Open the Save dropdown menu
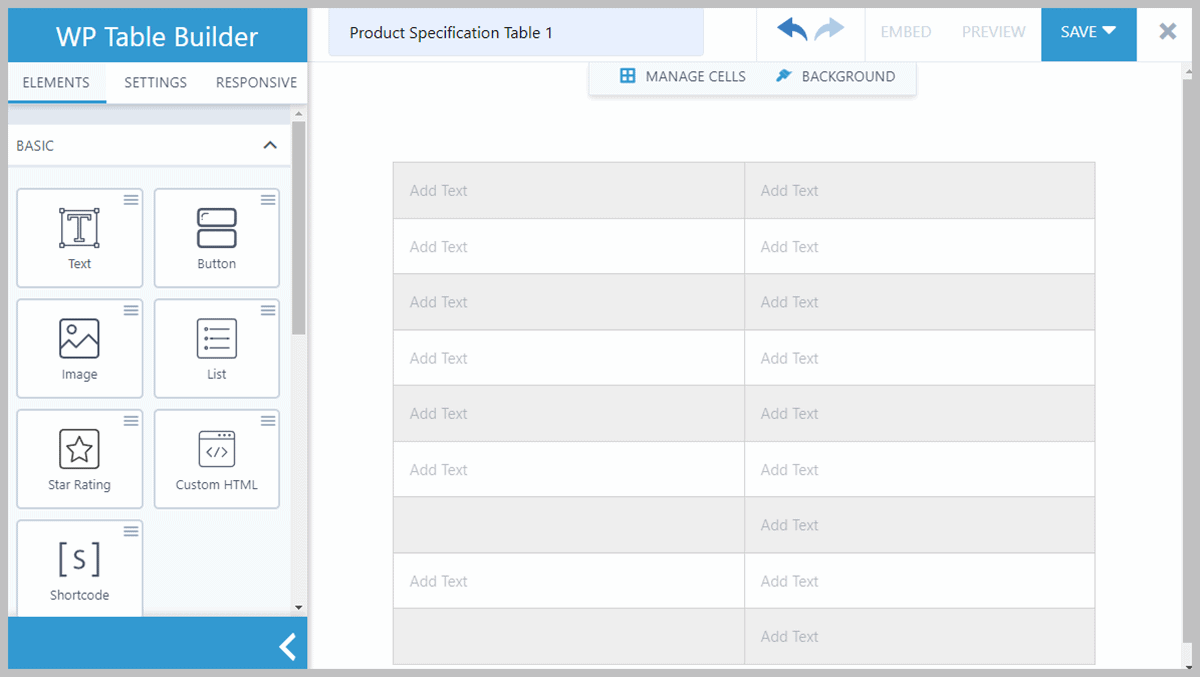 (x=1088, y=31)
